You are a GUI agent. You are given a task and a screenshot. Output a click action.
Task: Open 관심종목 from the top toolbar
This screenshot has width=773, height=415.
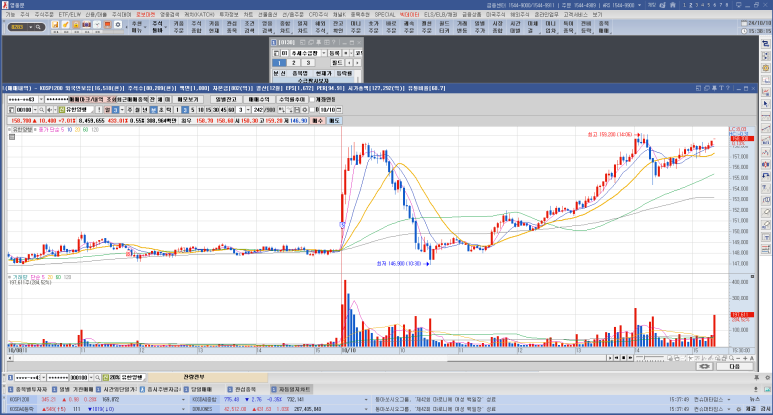[232, 27]
